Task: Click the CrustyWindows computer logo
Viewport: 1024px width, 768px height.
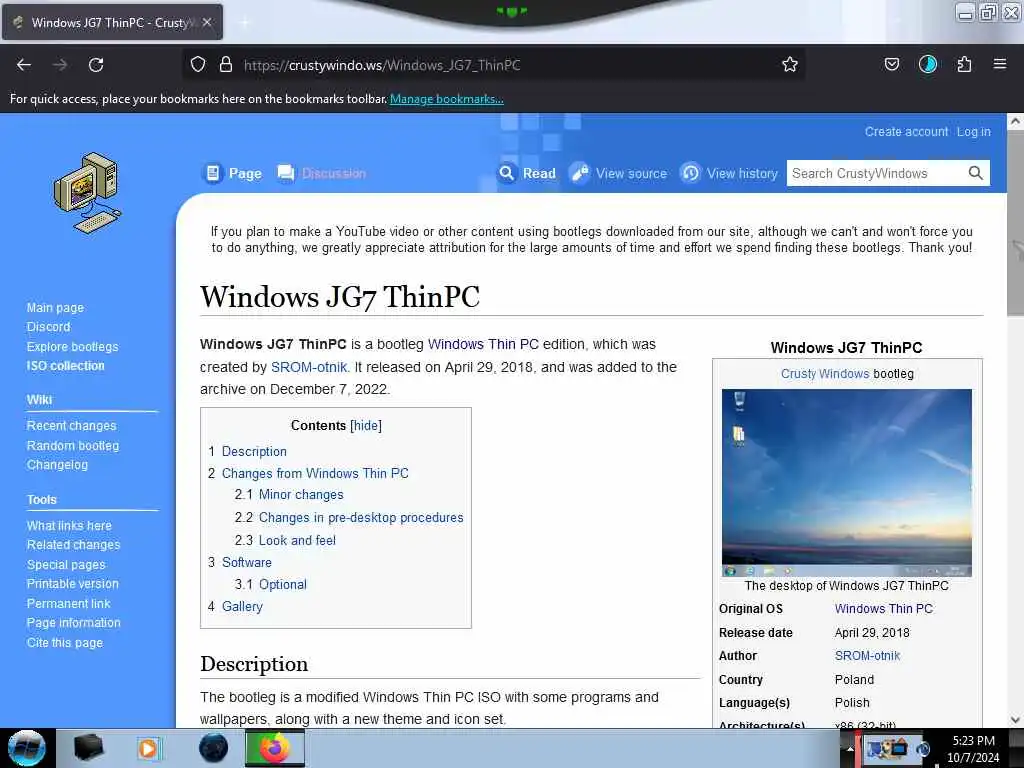Action: (x=88, y=193)
